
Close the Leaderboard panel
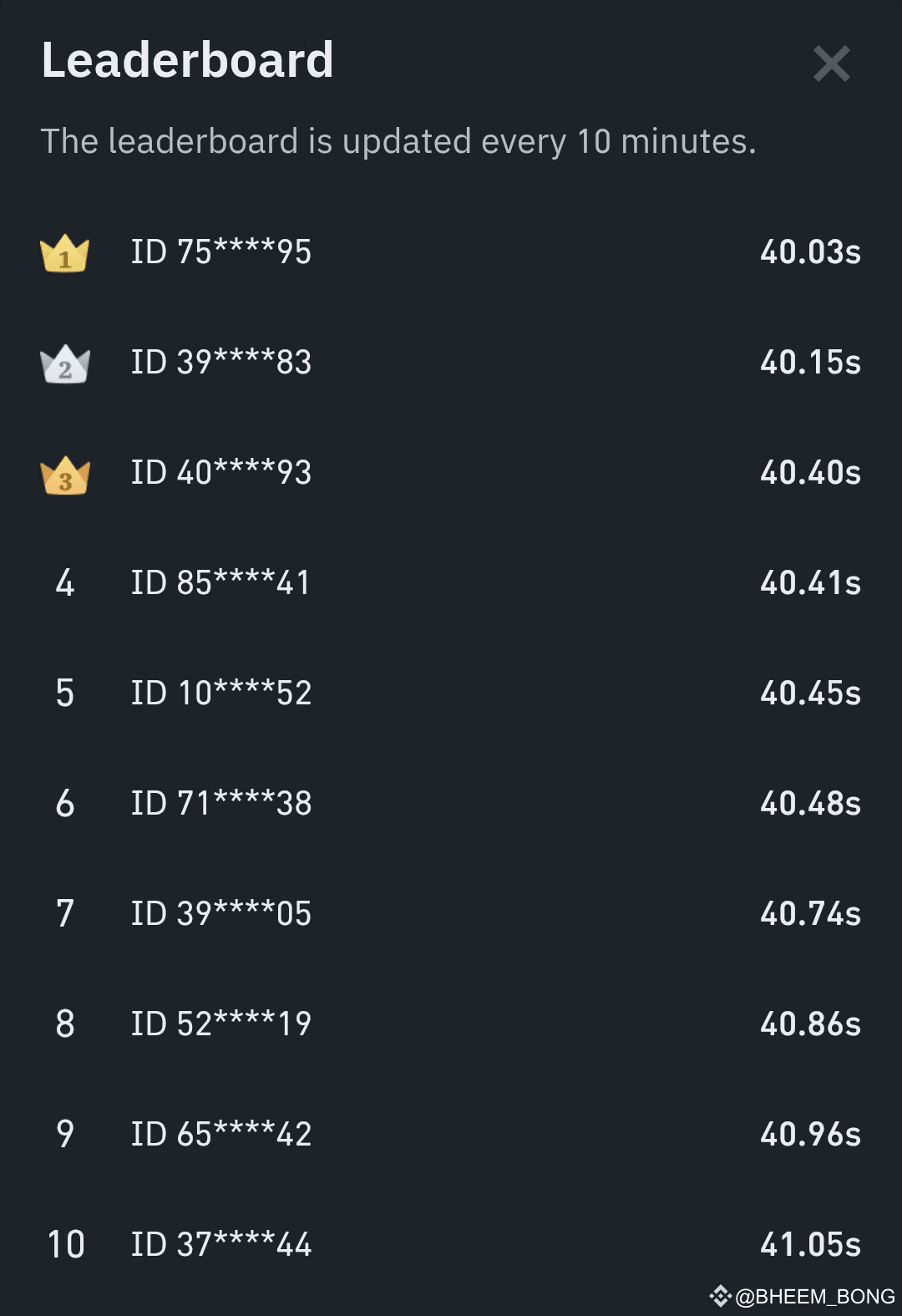click(x=832, y=64)
